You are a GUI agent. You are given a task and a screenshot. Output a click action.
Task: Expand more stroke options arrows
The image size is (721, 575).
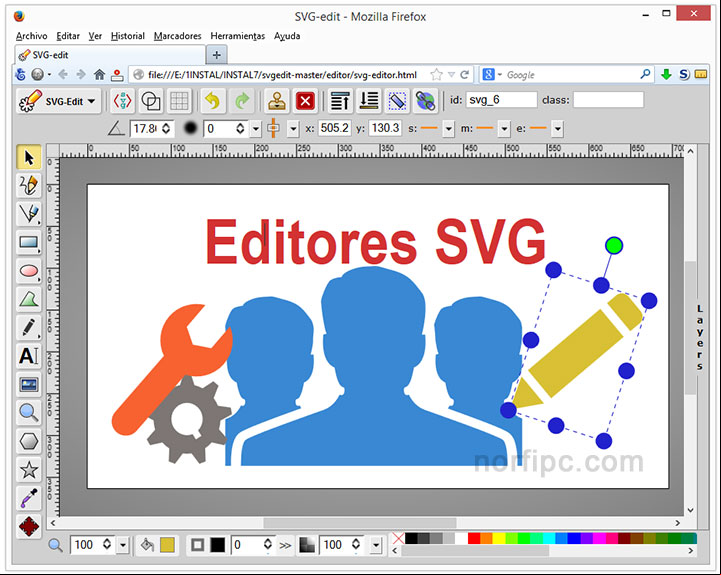286,546
